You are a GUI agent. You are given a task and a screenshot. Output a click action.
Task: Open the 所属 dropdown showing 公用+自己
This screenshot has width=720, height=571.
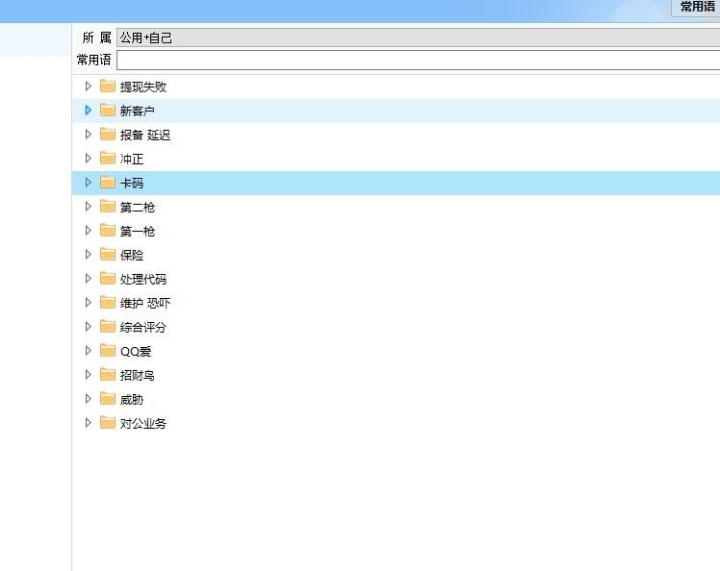click(417, 38)
